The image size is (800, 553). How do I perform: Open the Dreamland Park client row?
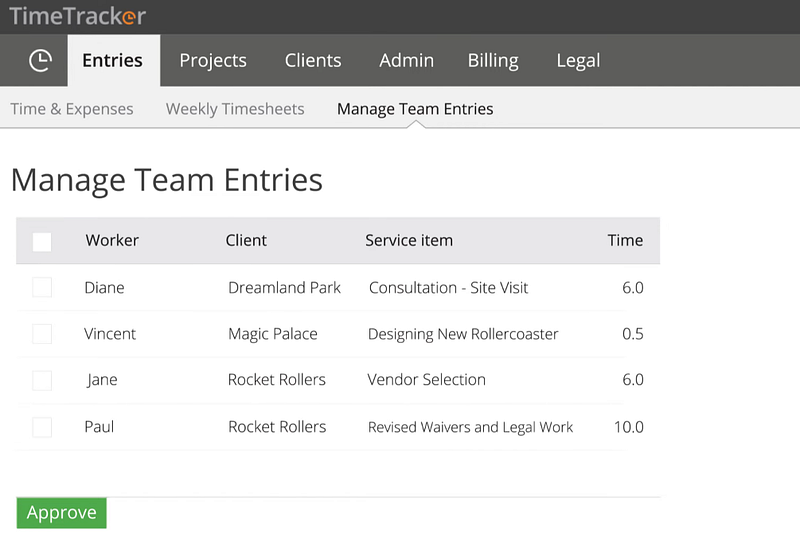pos(338,288)
